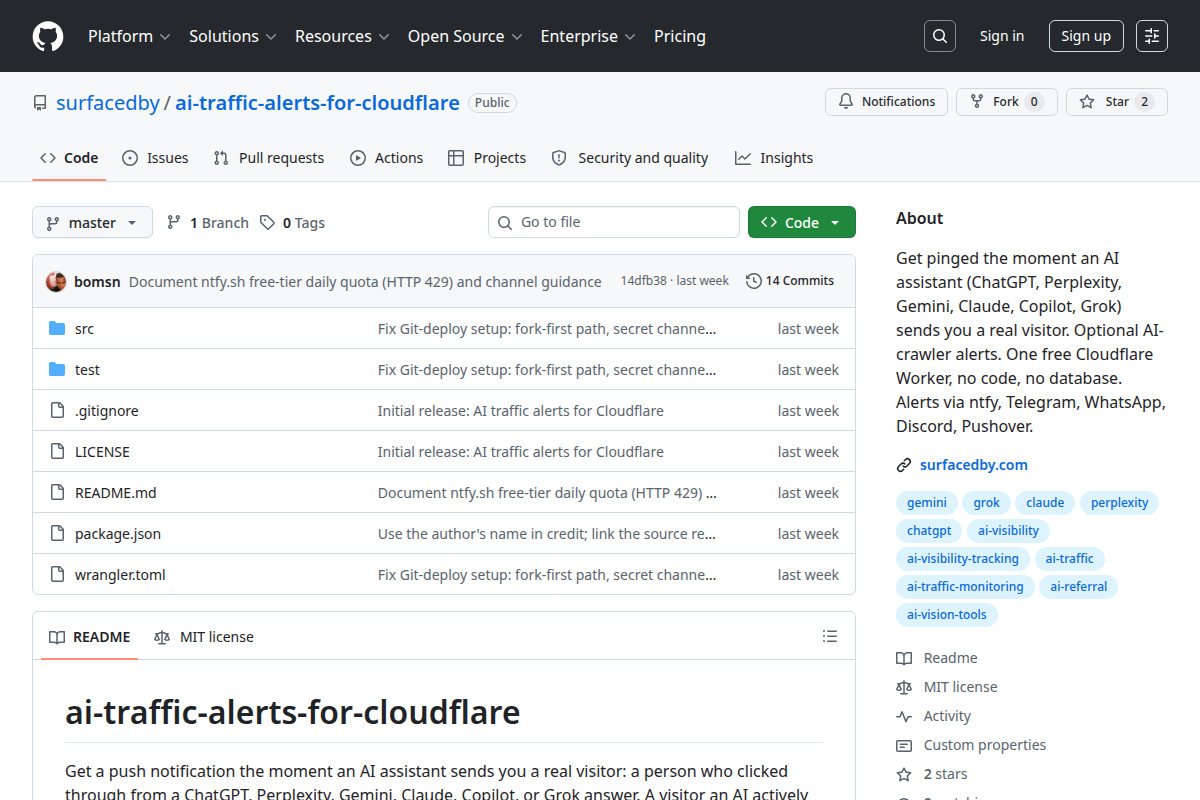Switch to Security and quality tab
The height and width of the screenshot is (800, 1200).
click(630, 158)
